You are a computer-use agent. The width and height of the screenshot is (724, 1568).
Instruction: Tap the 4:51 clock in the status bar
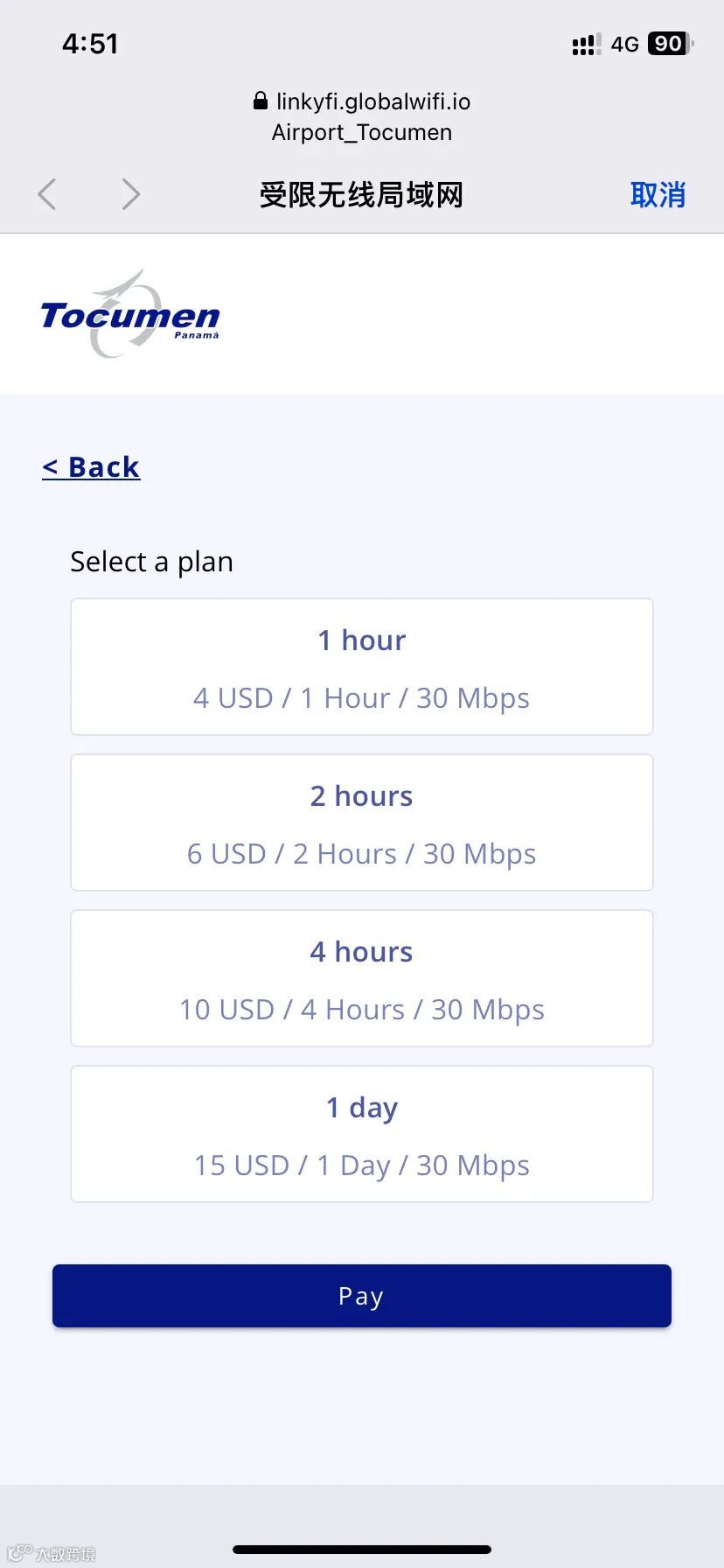coord(90,44)
